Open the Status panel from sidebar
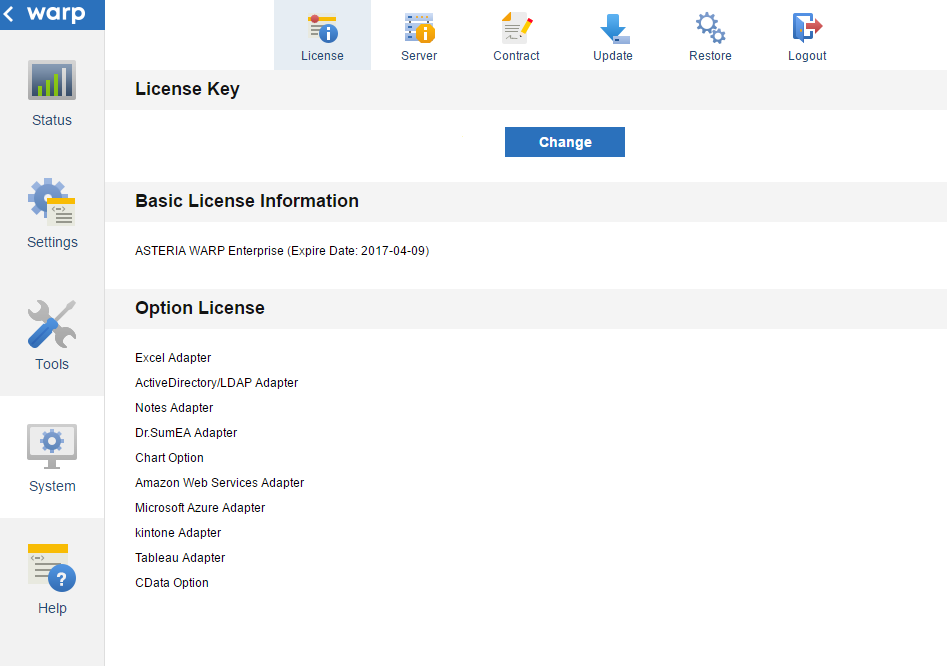Screen dimensions: 947x666 51,95
